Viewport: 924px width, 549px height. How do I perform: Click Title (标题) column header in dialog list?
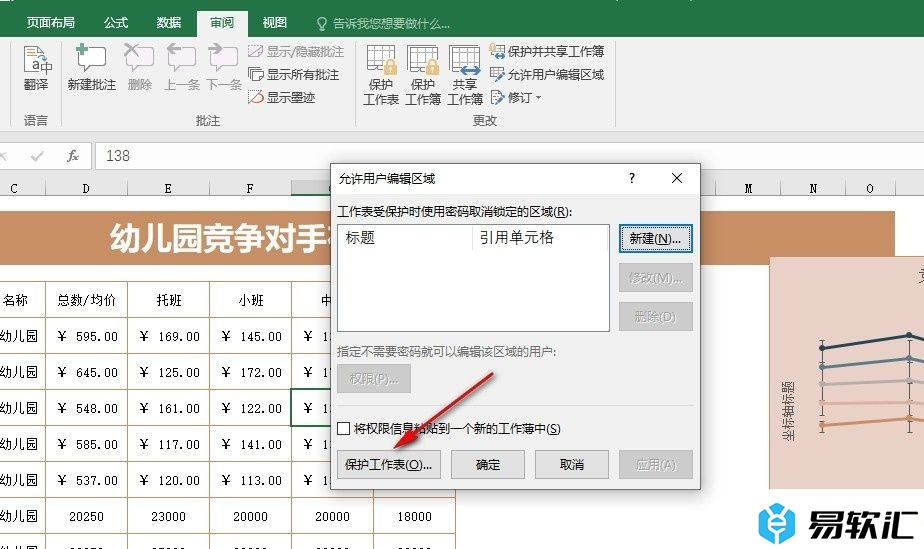point(405,237)
